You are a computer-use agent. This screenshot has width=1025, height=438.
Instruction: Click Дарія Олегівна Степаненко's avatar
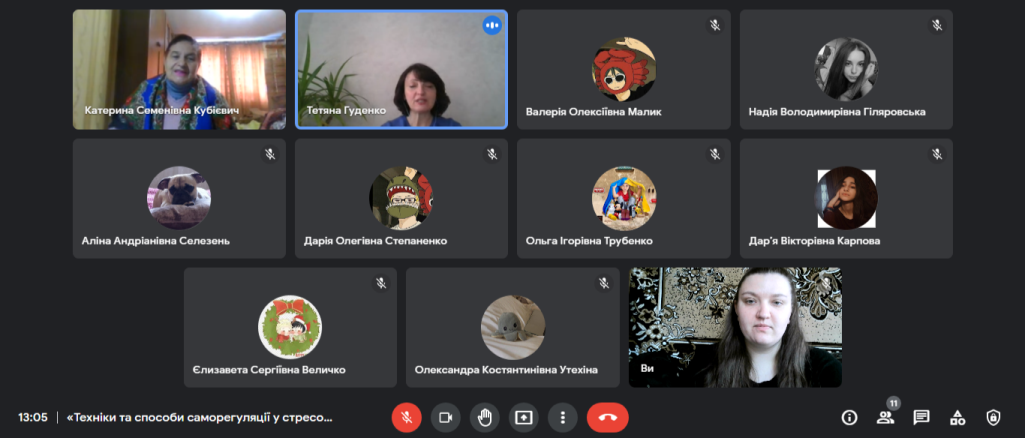pyautogui.click(x=401, y=198)
